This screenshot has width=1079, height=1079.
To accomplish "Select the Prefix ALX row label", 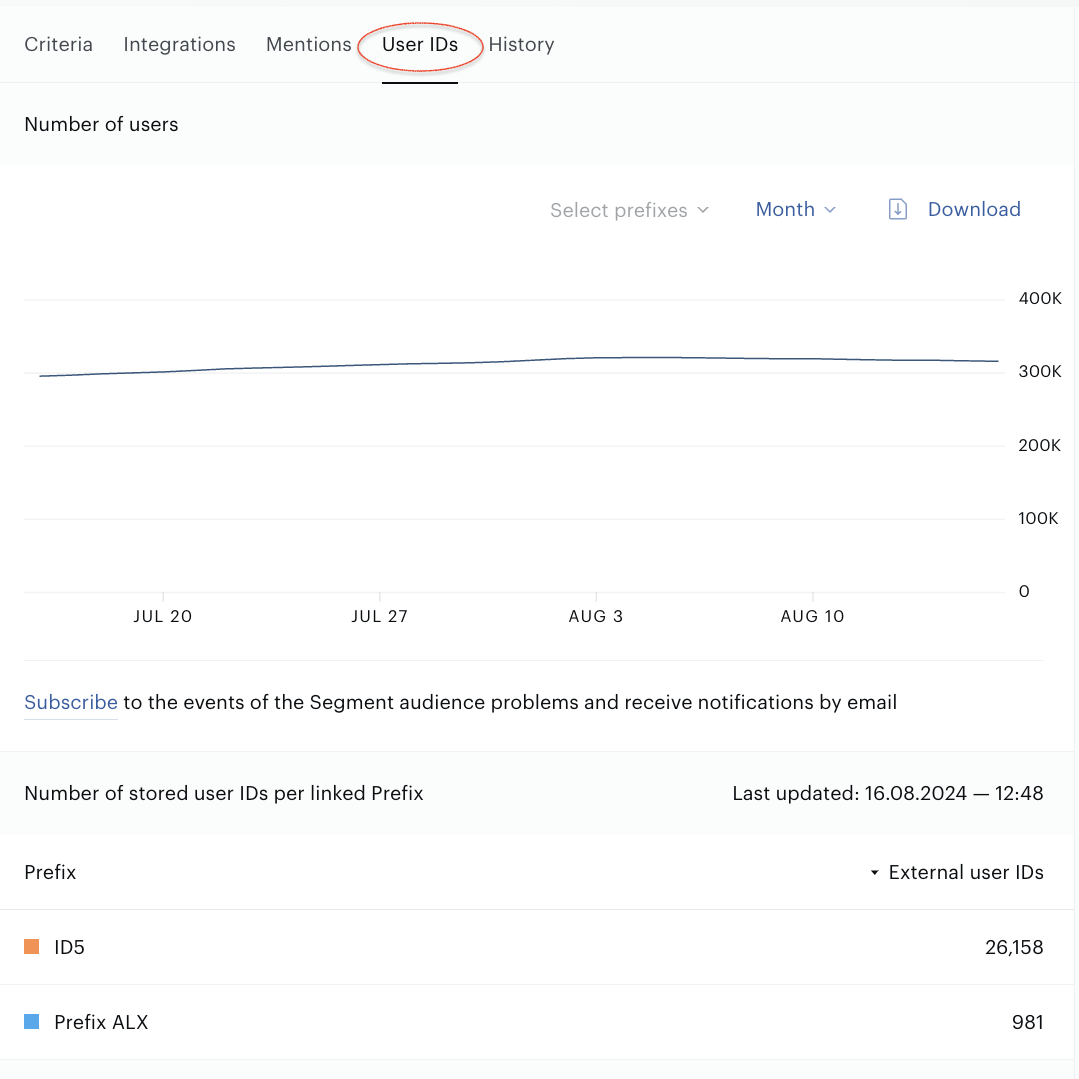I will tap(101, 1023).
